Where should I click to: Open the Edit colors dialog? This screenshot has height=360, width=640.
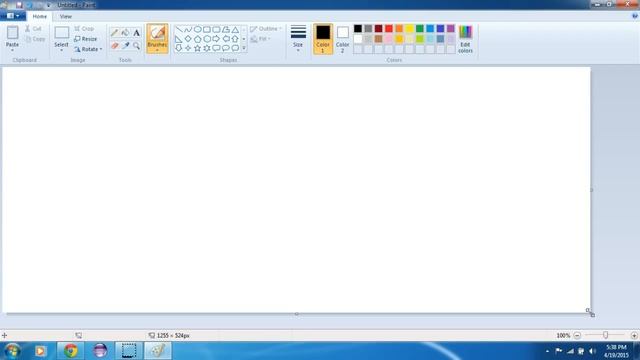pyautogui.click(x=465, y=39)
